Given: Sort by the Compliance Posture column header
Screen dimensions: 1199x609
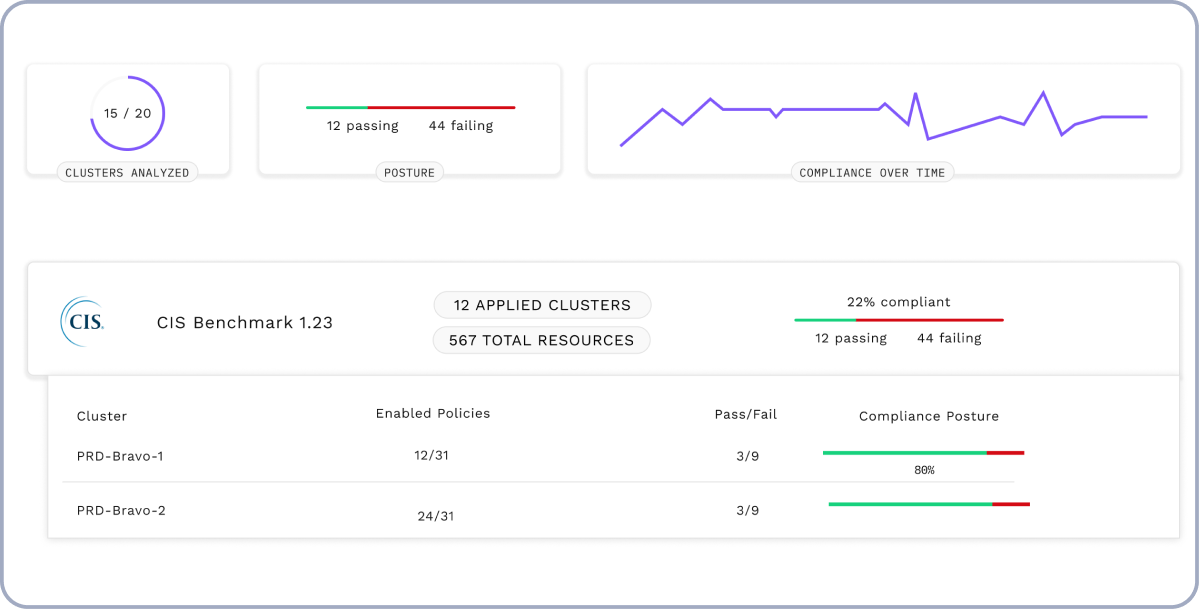Looking at the screenshot, I should (x=928, y=416).
